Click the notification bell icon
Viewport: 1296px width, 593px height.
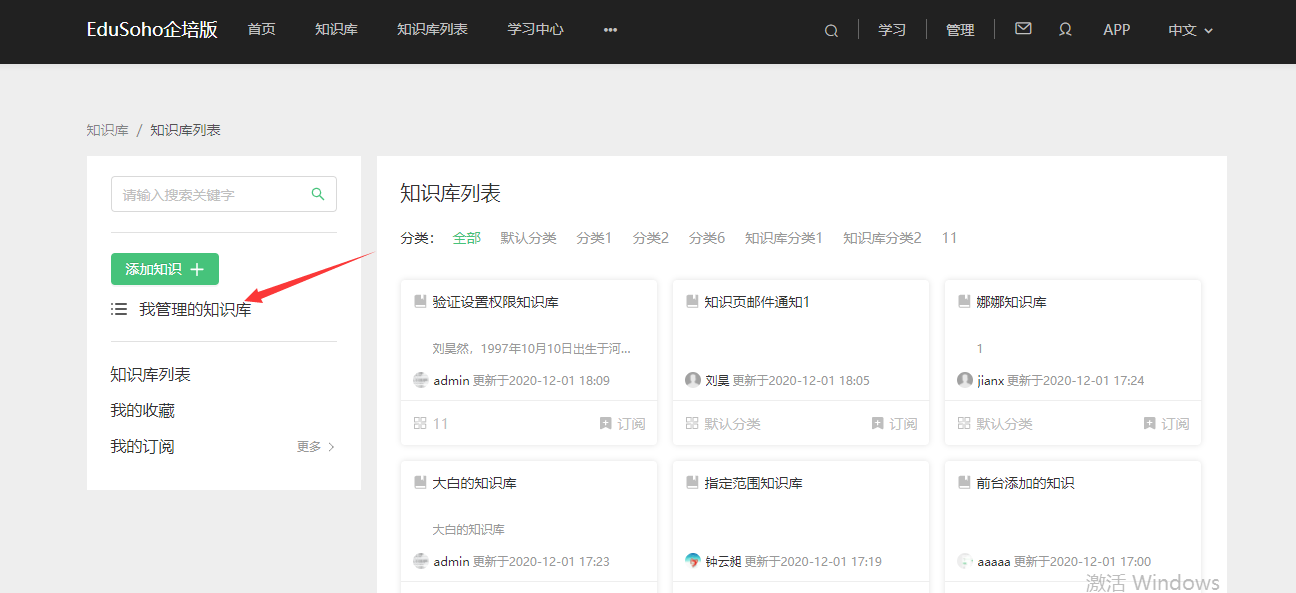[x=1065, y=29]
